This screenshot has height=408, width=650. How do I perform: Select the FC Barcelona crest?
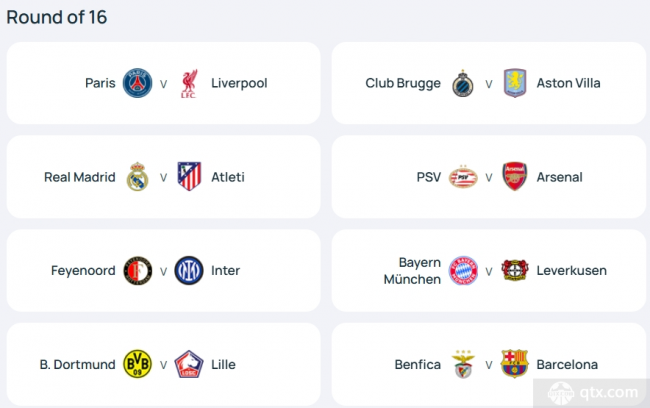tap(514, 364)
